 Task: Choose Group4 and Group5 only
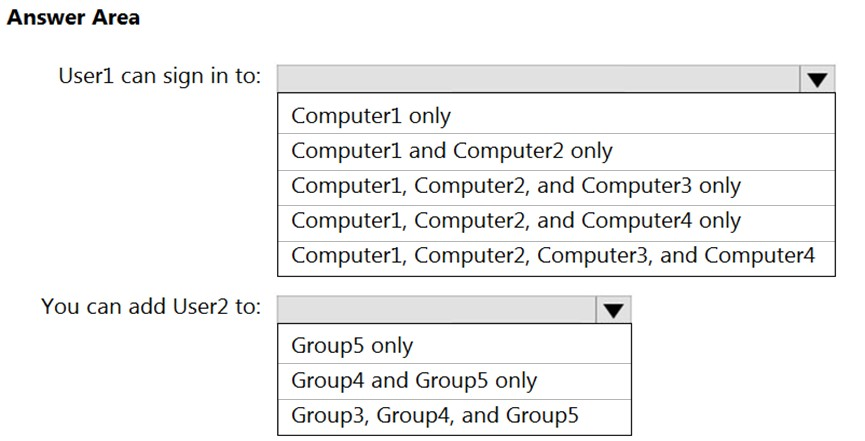pos(454,381)
